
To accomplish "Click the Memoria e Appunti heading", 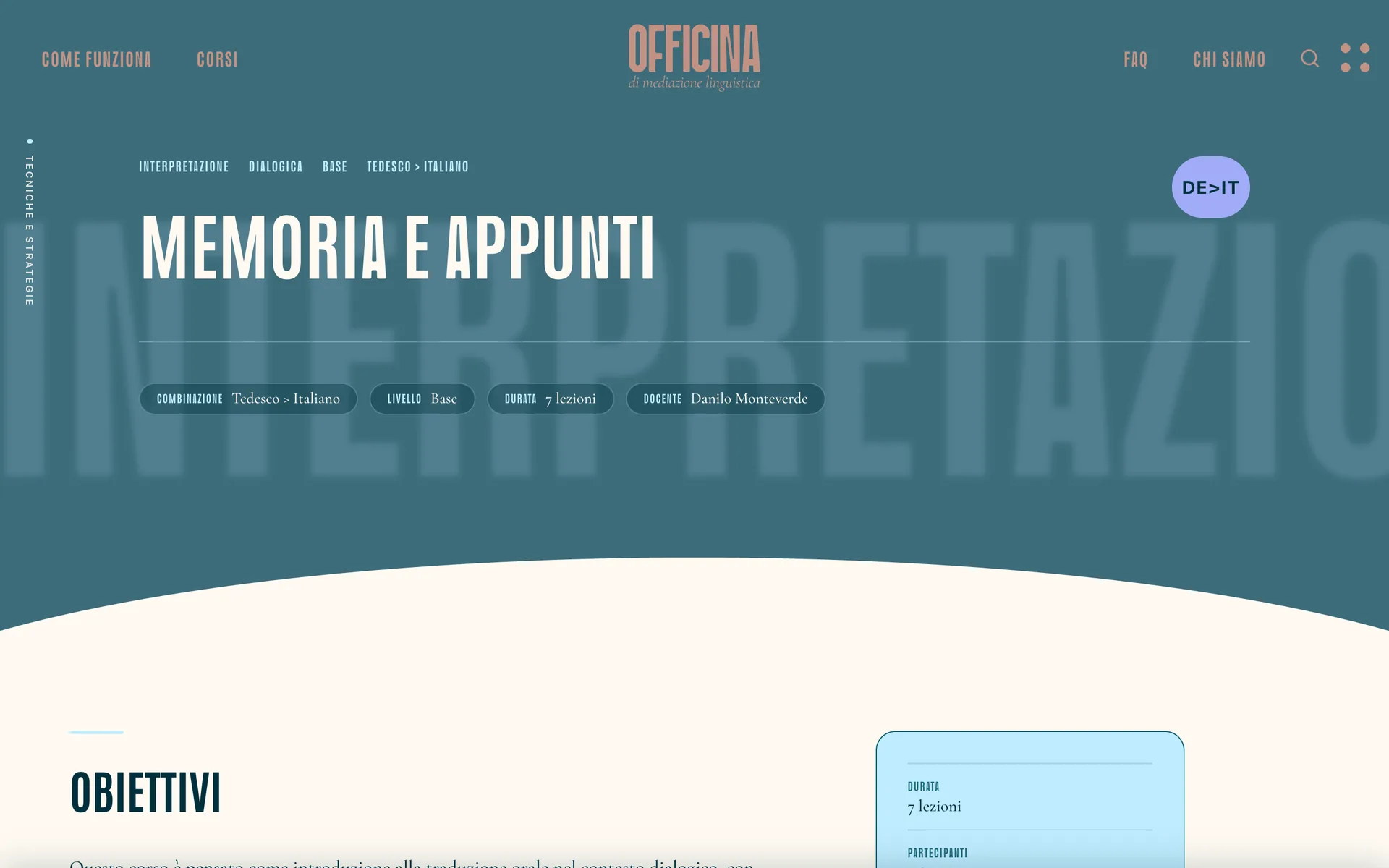I will pyautogui.click(x=398, y=247).
